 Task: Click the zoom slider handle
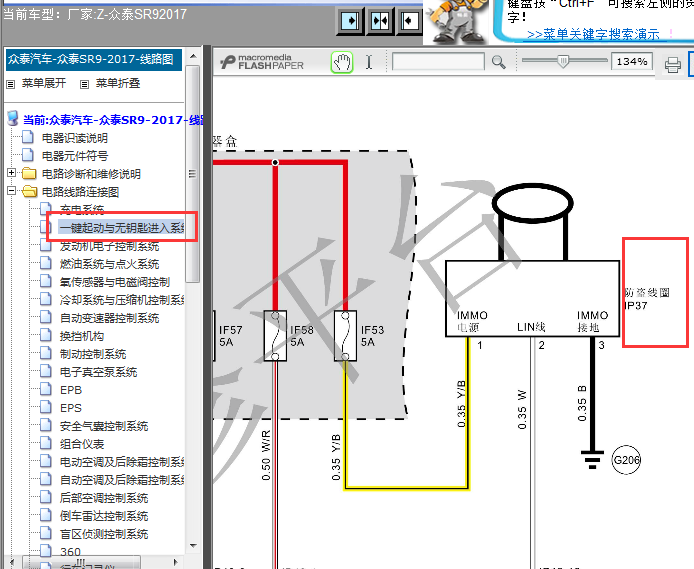point(563,61)
